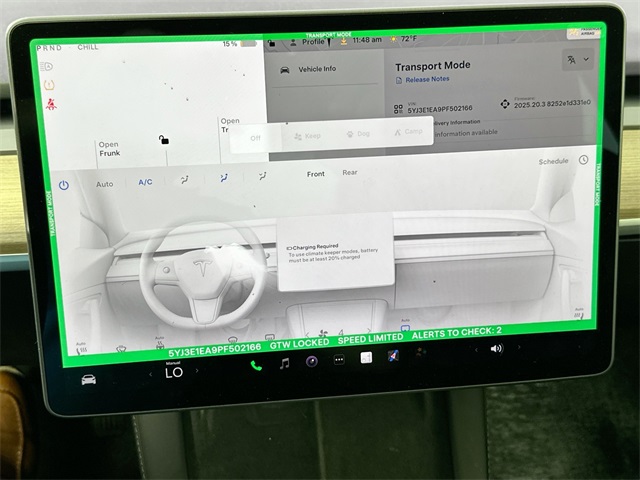
Task: Decrease fan speed with left chevron
Action: pos(307,334)
